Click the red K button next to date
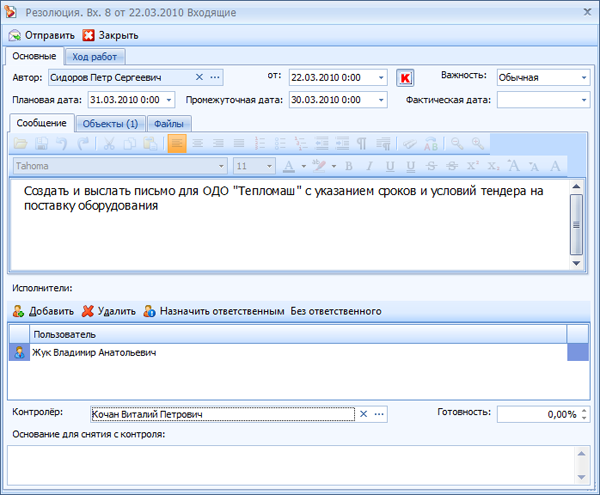This screenshot has height=495, width=600. click(x=405, y=78)
